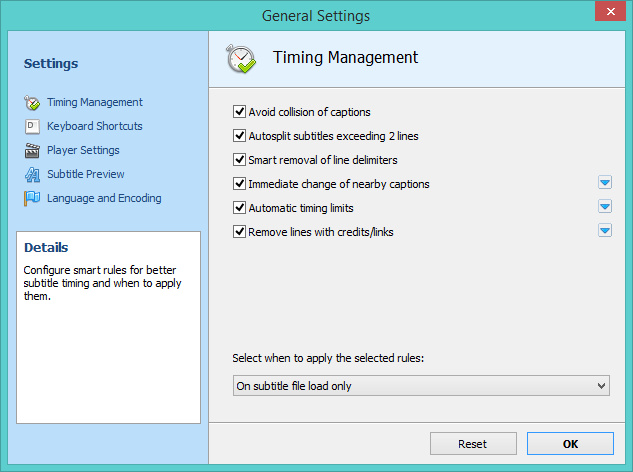Expand Remove lines with credits/links options
The height and width of the screenshot is (472, 633).
click(604, 231)
